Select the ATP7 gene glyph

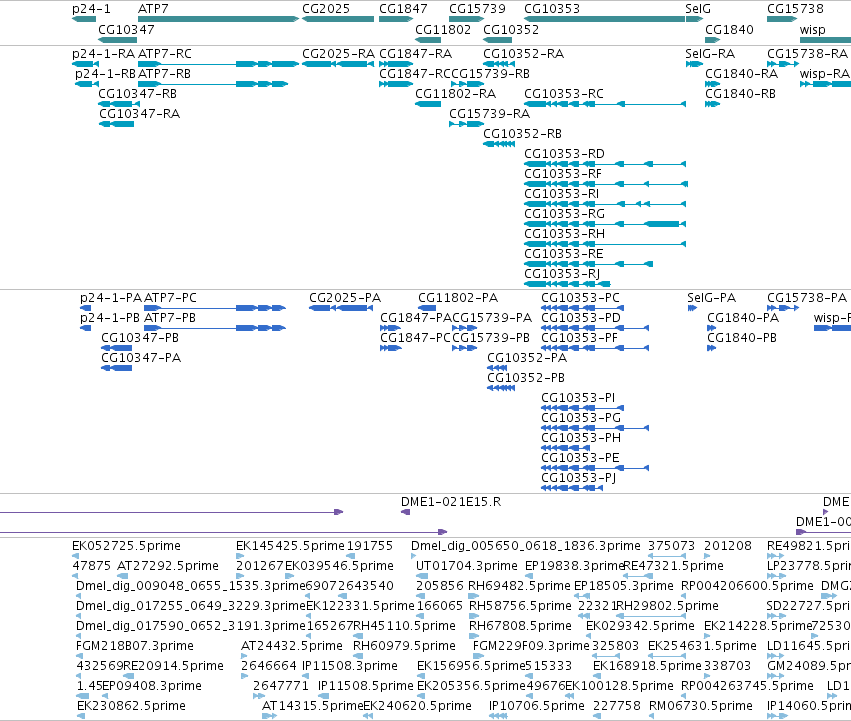point(218,19)
